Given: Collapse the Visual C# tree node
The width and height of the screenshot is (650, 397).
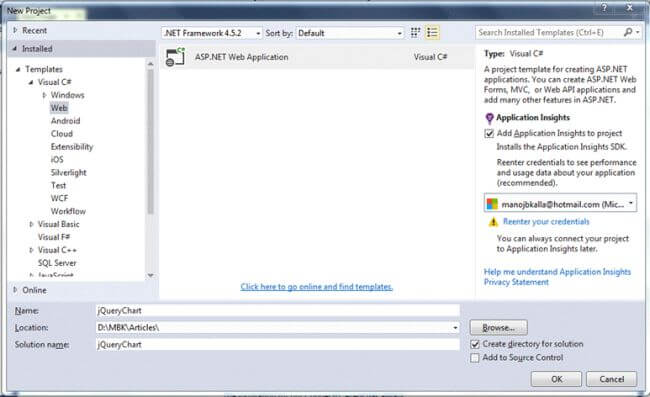Looking at the screenshot, I should [x=31, y=82].
